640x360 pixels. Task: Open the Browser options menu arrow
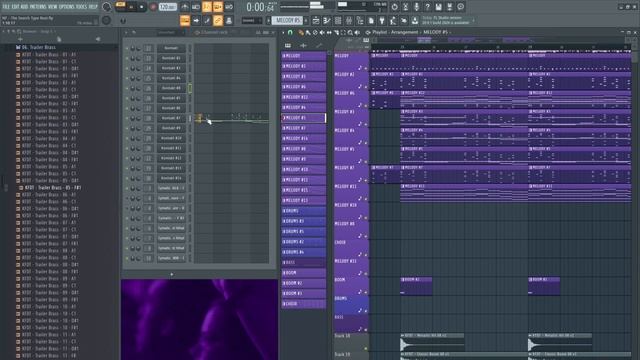pyautogui.click(x=4, y=31)
